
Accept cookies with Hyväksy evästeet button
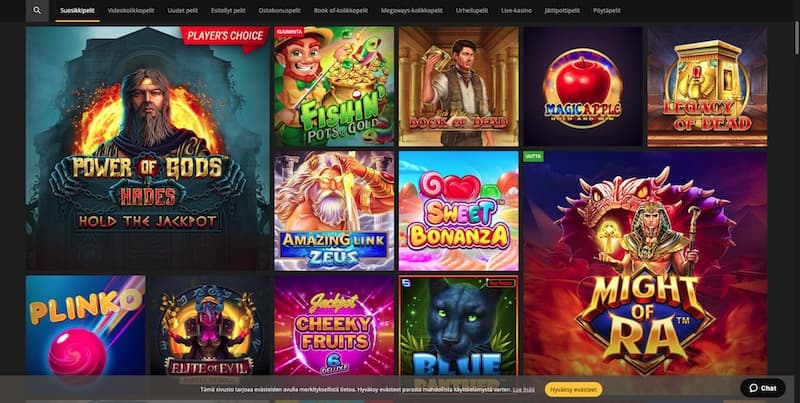pos(573,390)
